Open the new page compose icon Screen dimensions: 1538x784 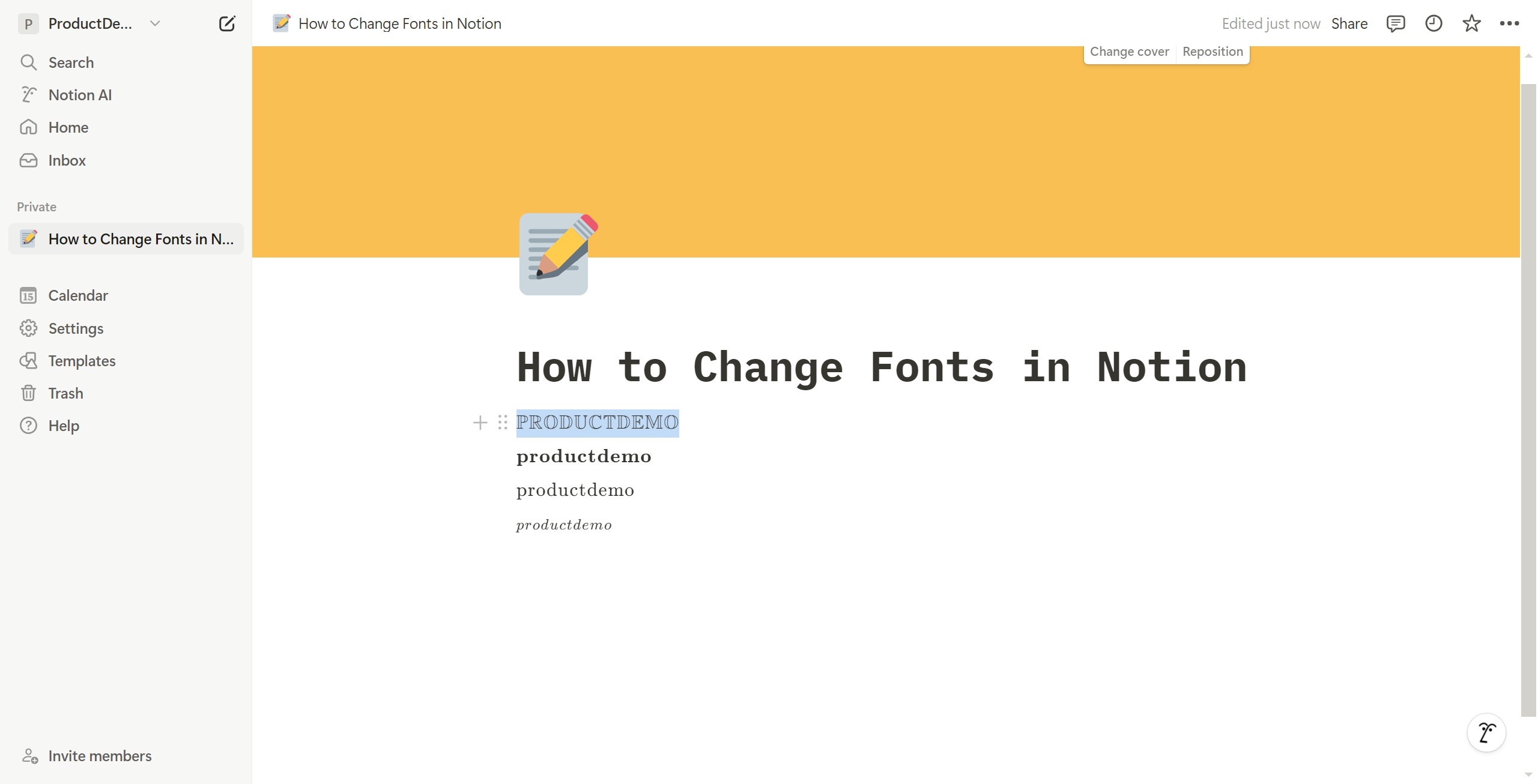tap(227, 23)
